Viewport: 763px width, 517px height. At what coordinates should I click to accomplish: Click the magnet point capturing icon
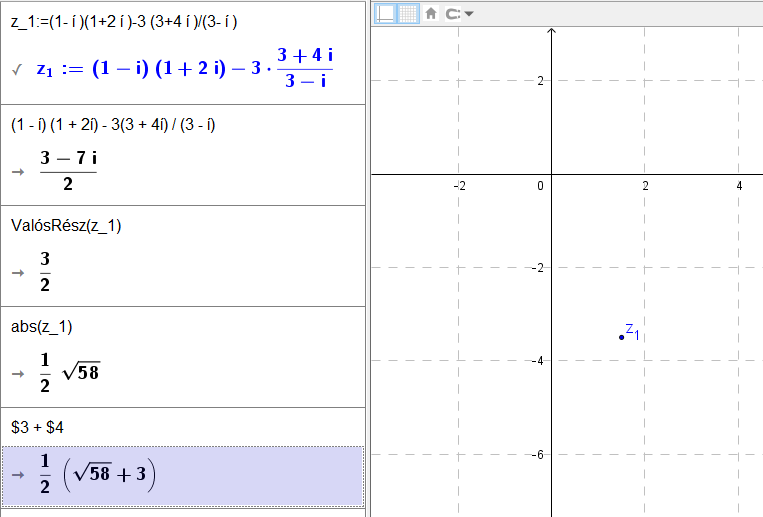click(453, 14)
